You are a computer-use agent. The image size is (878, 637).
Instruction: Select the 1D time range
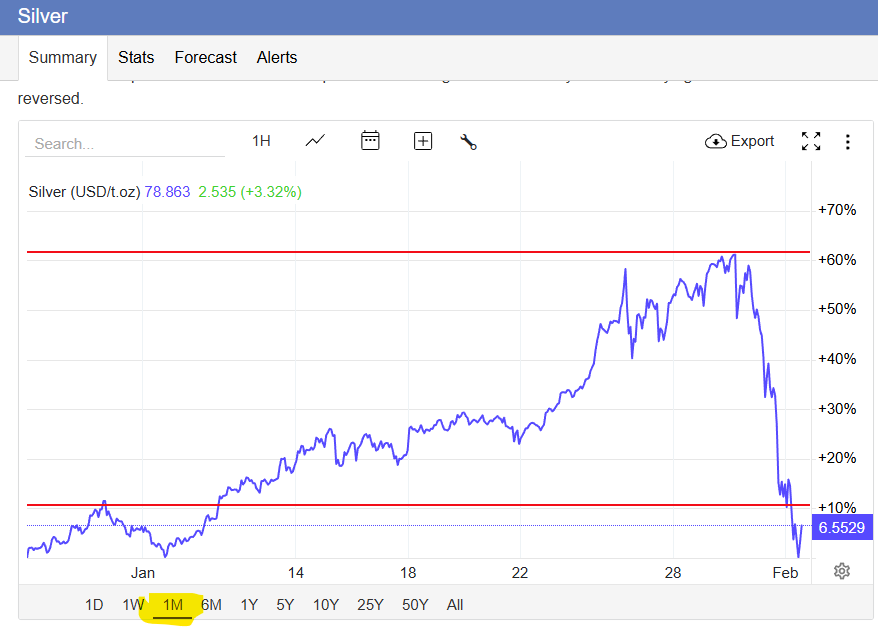tap(94, 604)
